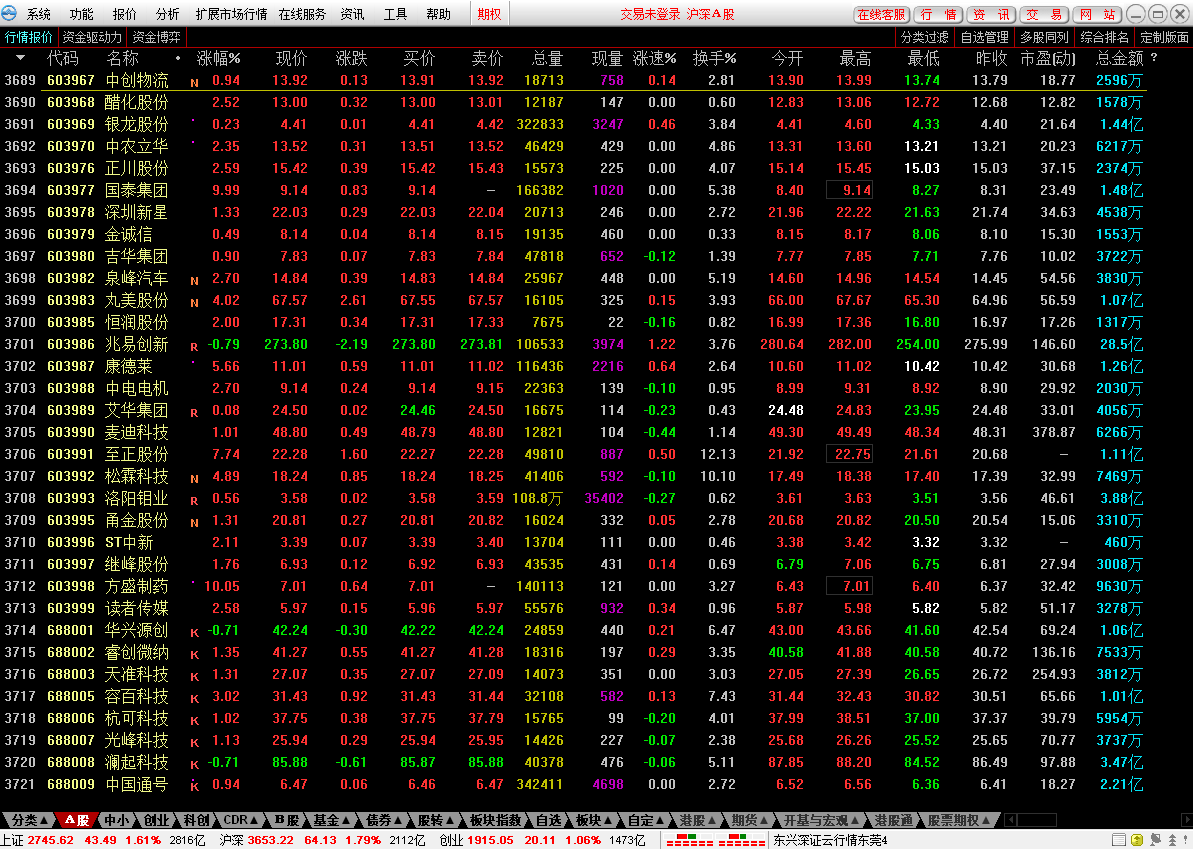Open the 扩展市场行情 menu
The width and height of the screenshot is (1193, 849).
click(x=231, y=14)
